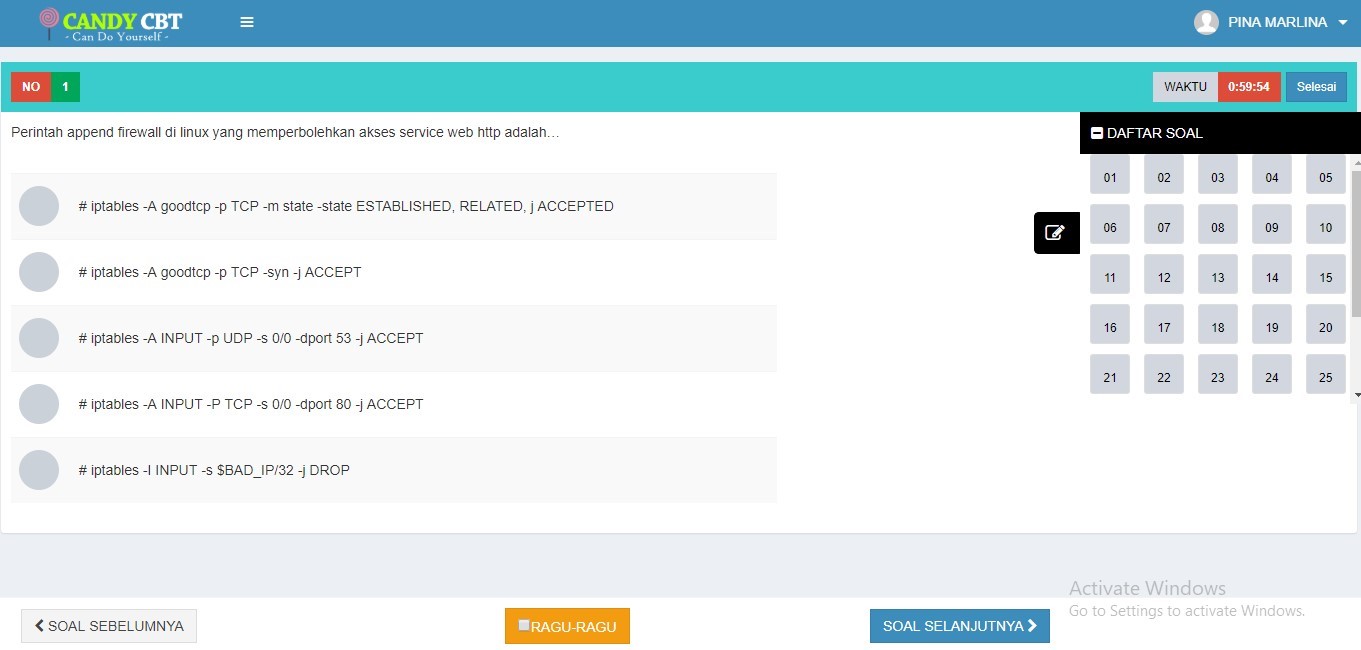
Task: Jump to question 17
Action: pyautogui.click(x=1164, y=326)
